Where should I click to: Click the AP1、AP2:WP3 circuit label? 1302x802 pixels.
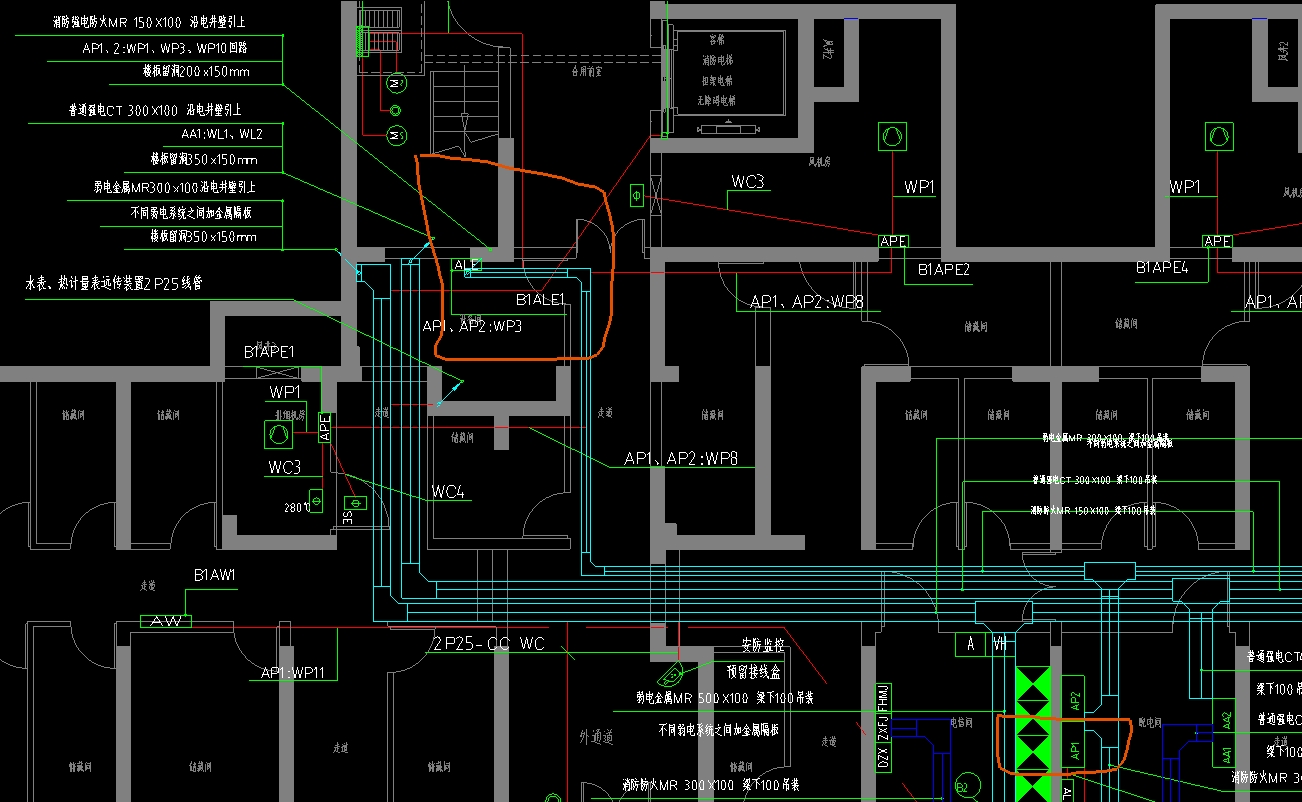click(x=472, y=326)
